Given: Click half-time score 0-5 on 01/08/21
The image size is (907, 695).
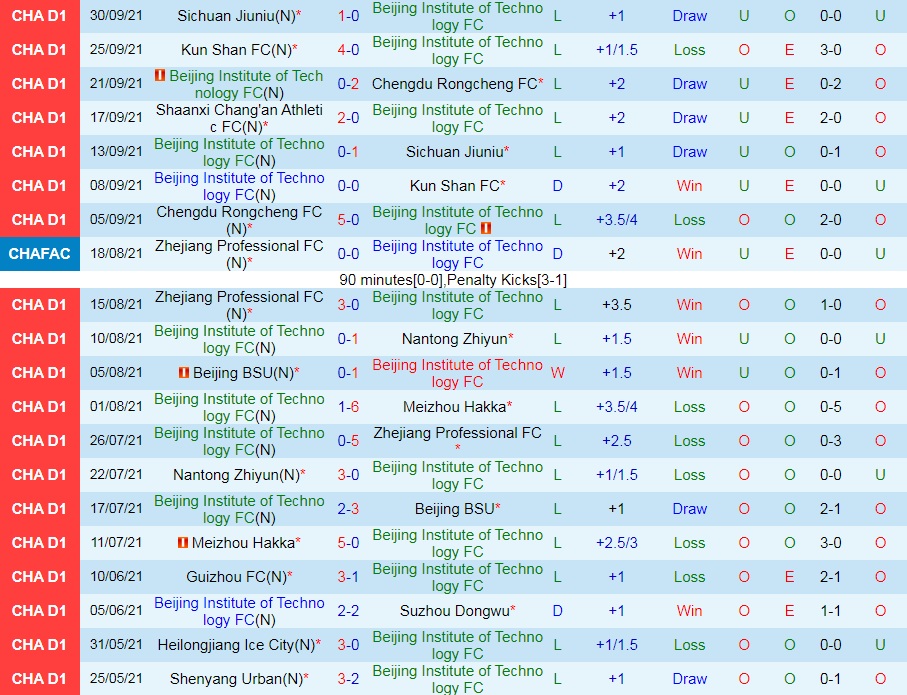Looking at the screenshot, I should (831, 407).
